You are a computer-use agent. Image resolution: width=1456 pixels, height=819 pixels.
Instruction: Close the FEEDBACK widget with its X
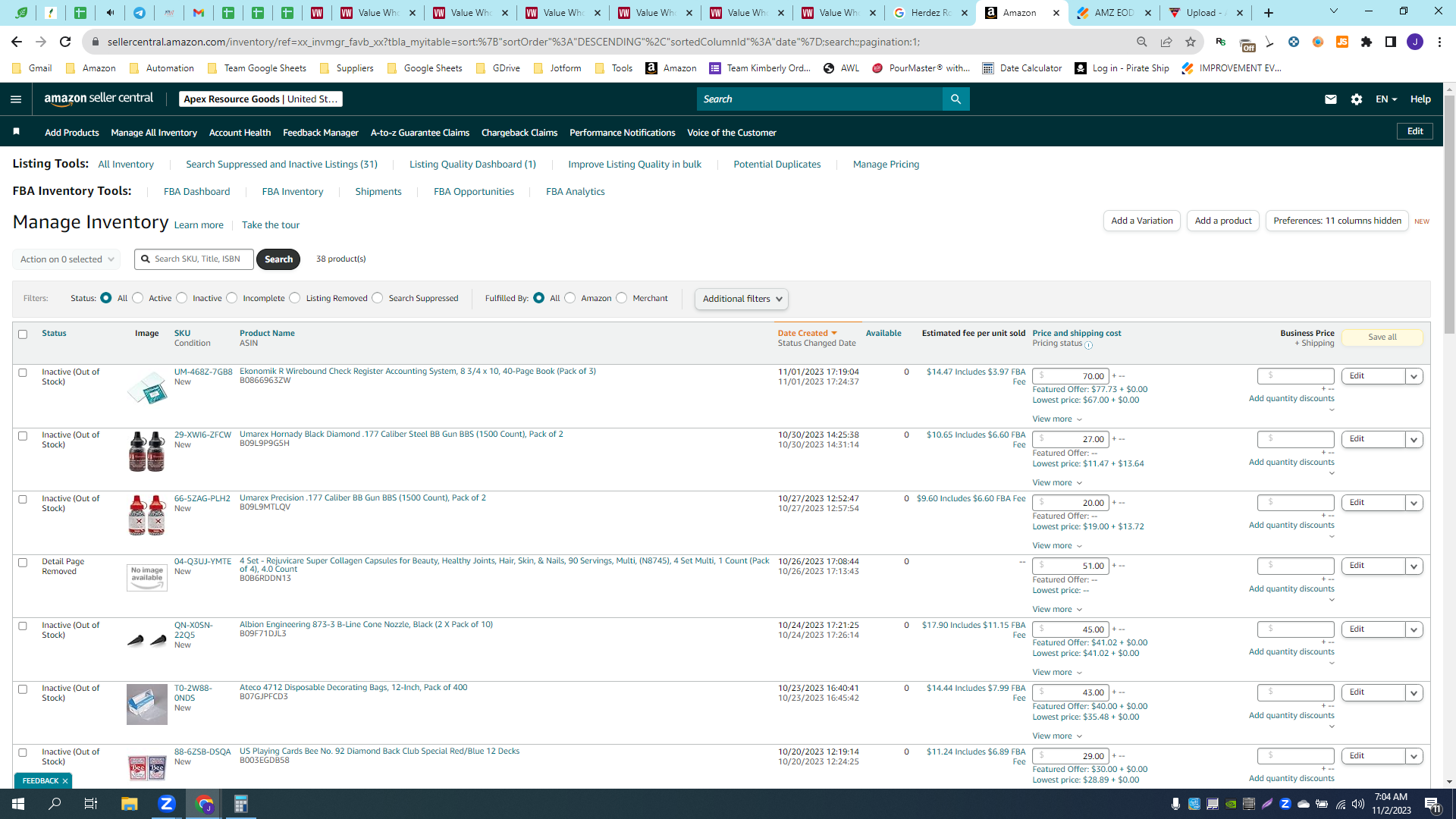[x=65, y=781]
